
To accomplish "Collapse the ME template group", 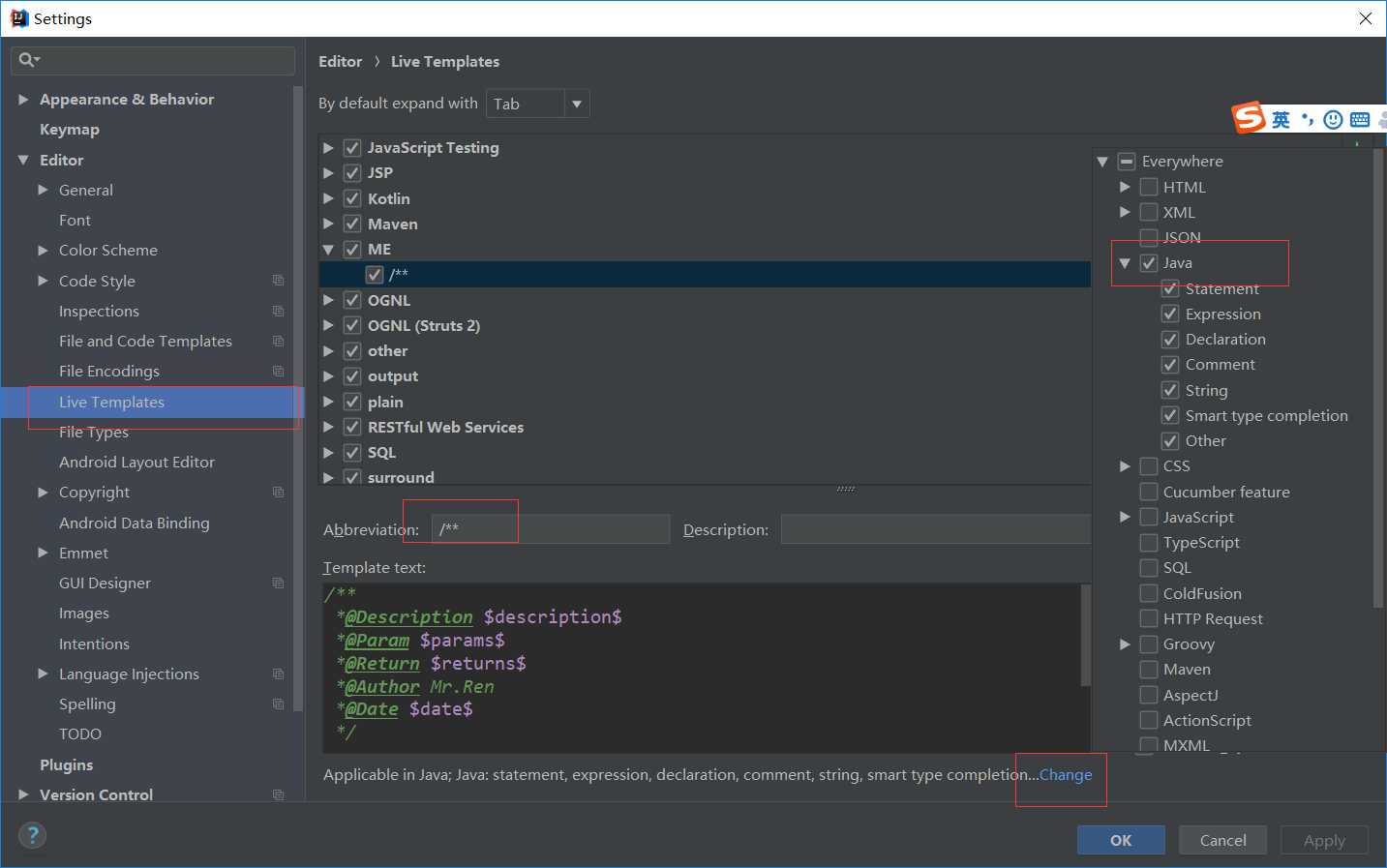I will click(x=328, y=250).
